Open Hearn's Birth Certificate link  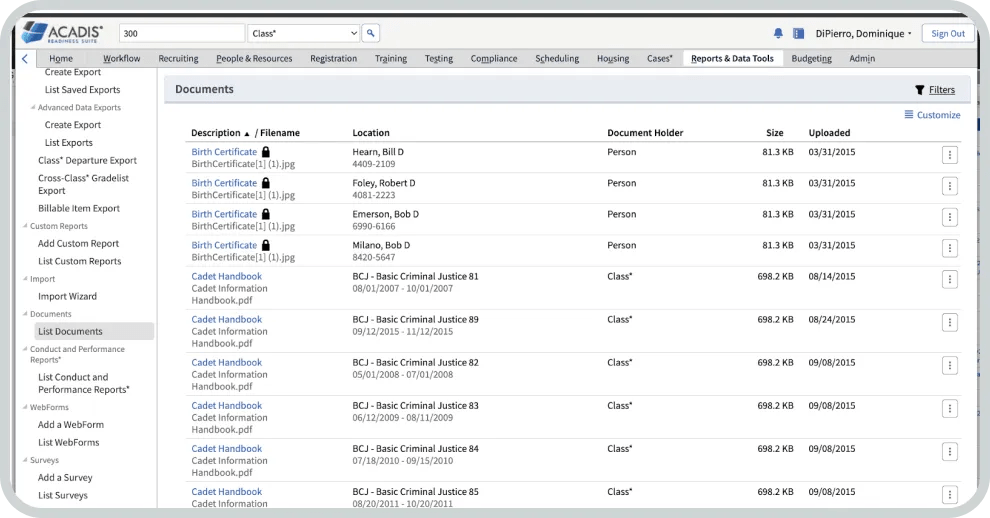pyautogui.click(x=224, y=152)
